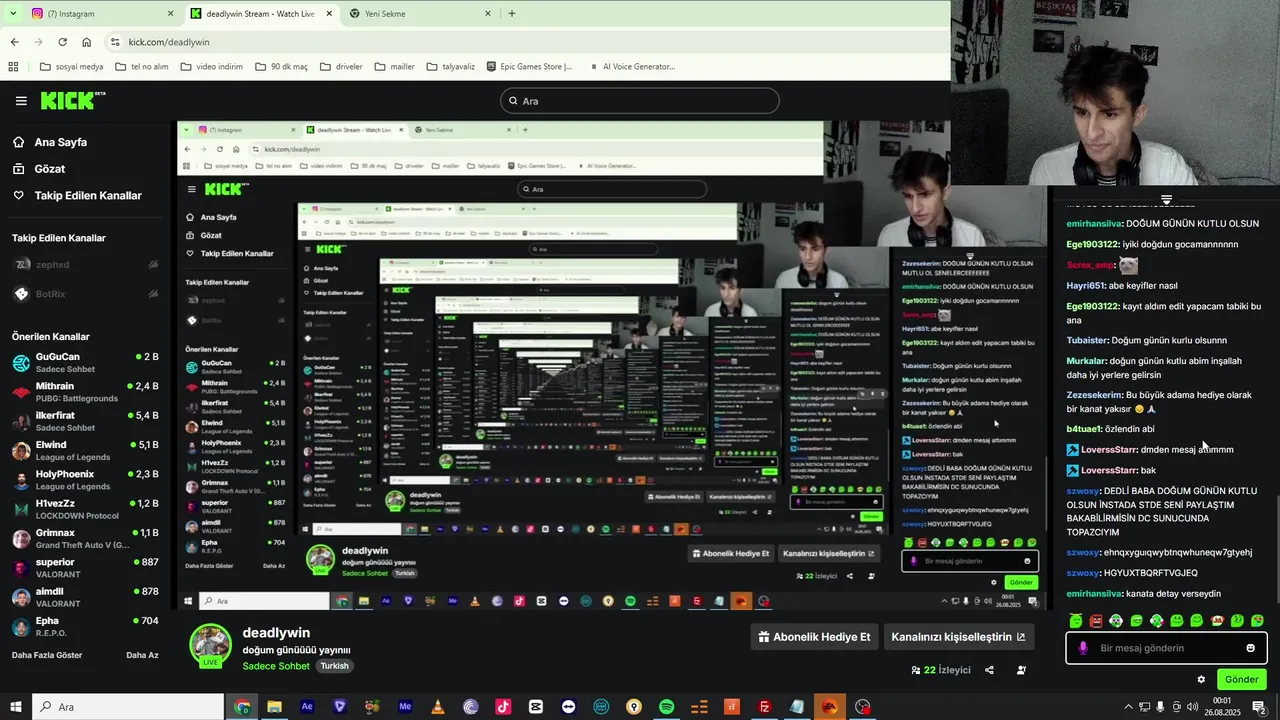Open Epha R.E.P.O. channel
This screenshot has height=720, width=1280.
click(x=85, y=626)
